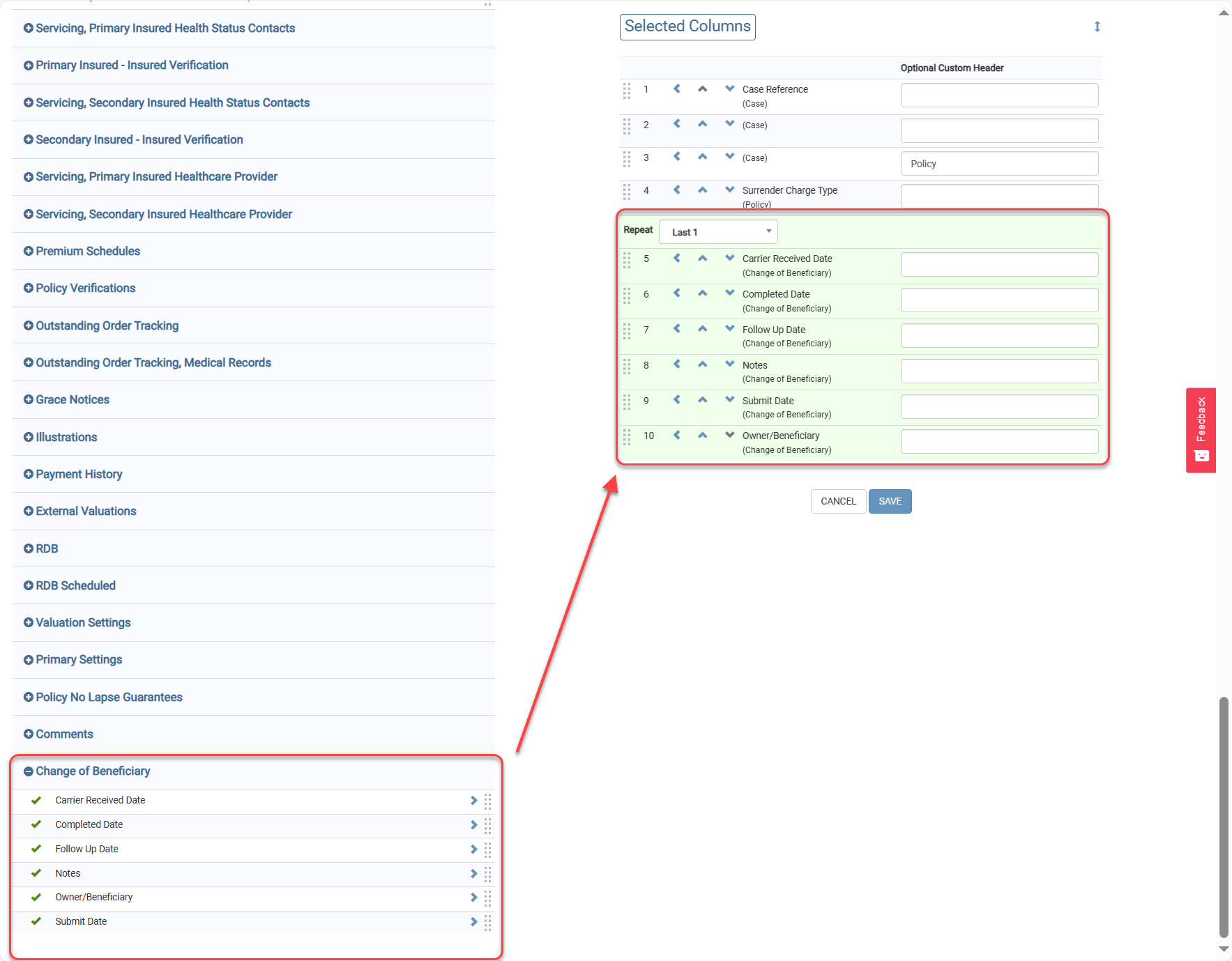Toggle the Completed Date checkmark in left list

[x=36, y=824]
